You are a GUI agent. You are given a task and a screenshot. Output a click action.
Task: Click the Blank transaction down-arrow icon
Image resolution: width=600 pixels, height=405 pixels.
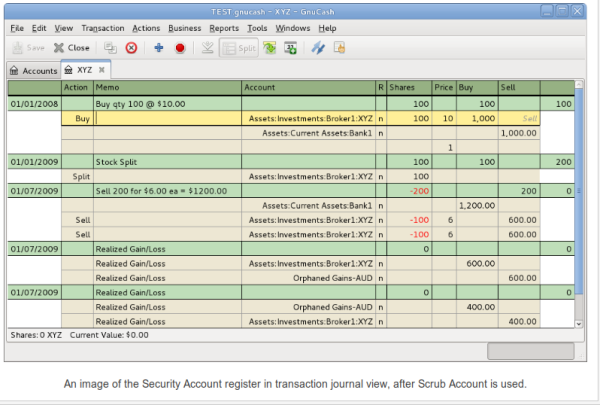click(x=207, y=48)
